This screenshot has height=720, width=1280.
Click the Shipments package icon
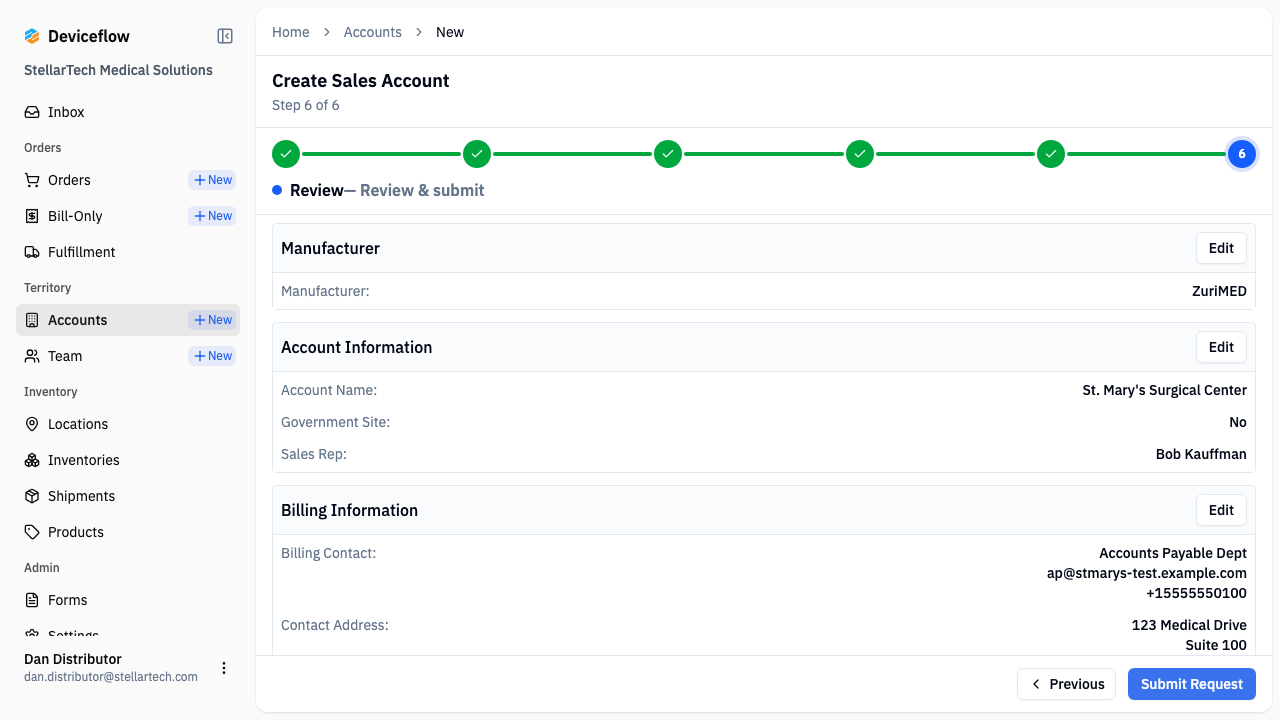32,496
